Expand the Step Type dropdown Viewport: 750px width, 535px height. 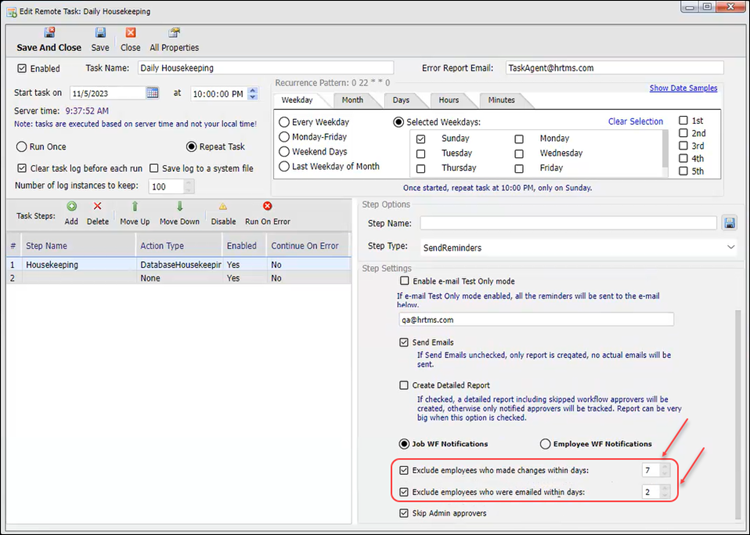[x=730, y=246]
